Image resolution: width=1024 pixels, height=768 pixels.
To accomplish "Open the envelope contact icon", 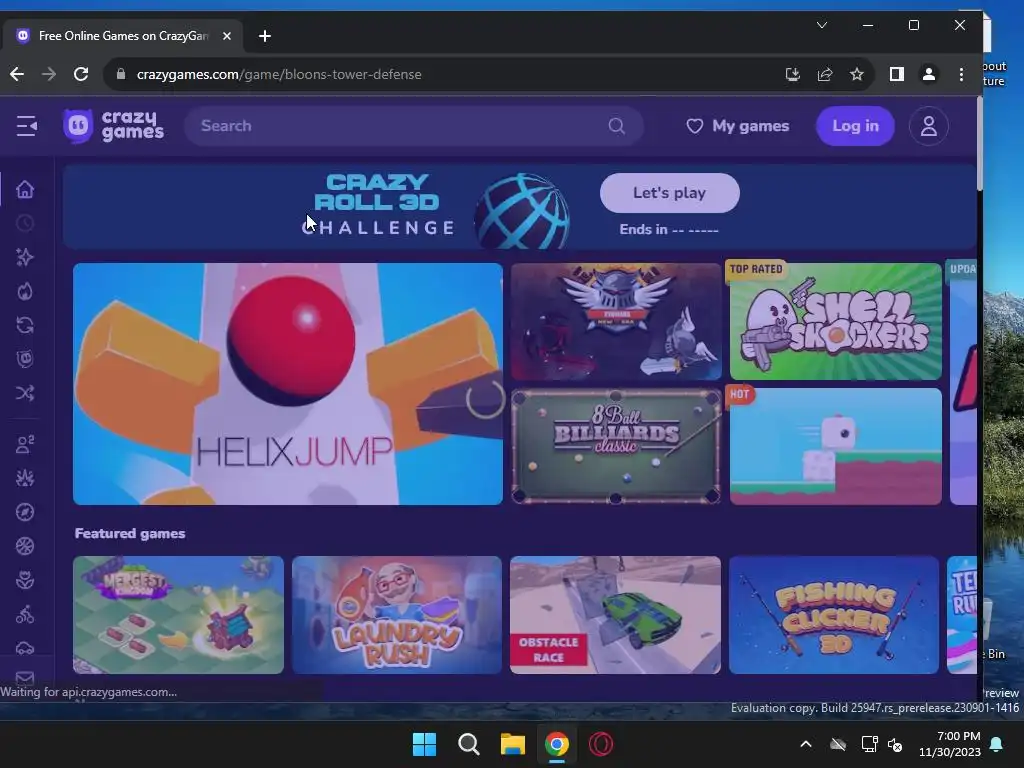I will (x=25, y=678).
